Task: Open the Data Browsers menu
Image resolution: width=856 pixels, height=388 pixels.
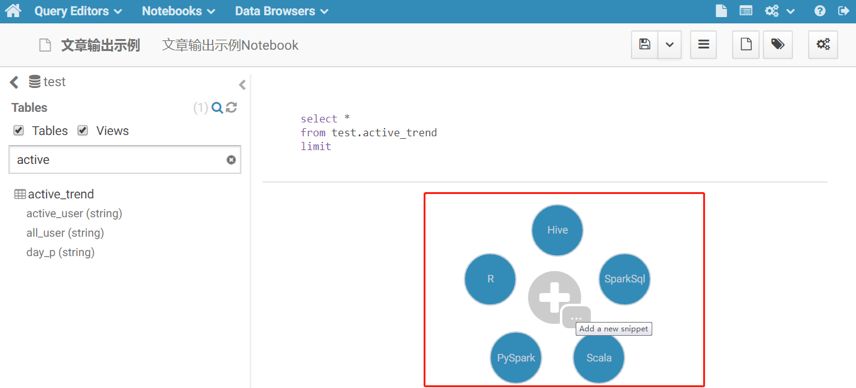Action: point(282,11)
